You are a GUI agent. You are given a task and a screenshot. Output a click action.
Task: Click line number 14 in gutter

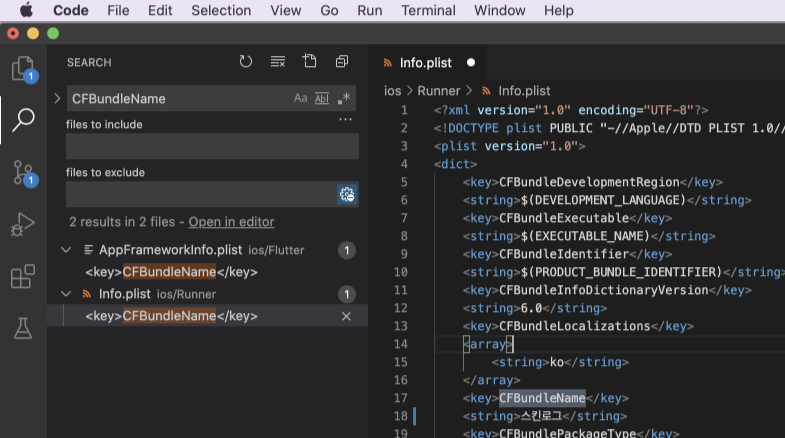click(x=401, y=344)
